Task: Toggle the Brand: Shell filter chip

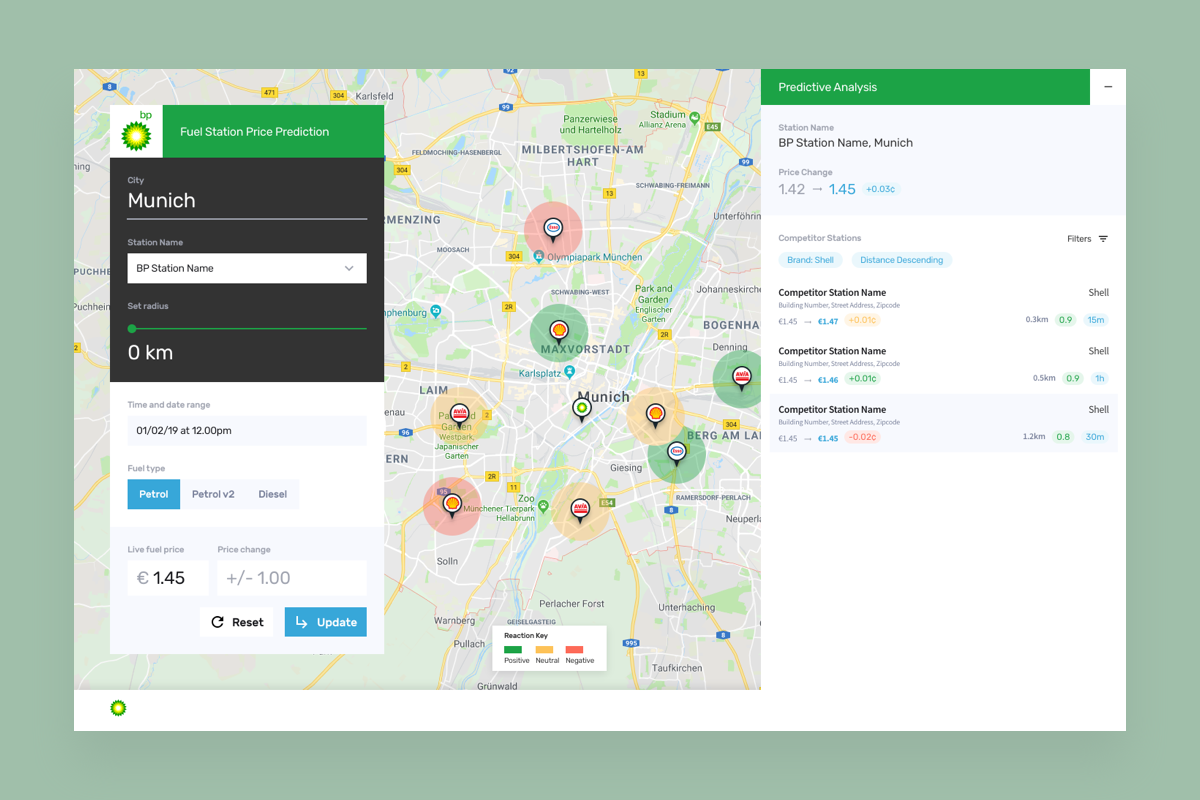Action: [810, 259]
